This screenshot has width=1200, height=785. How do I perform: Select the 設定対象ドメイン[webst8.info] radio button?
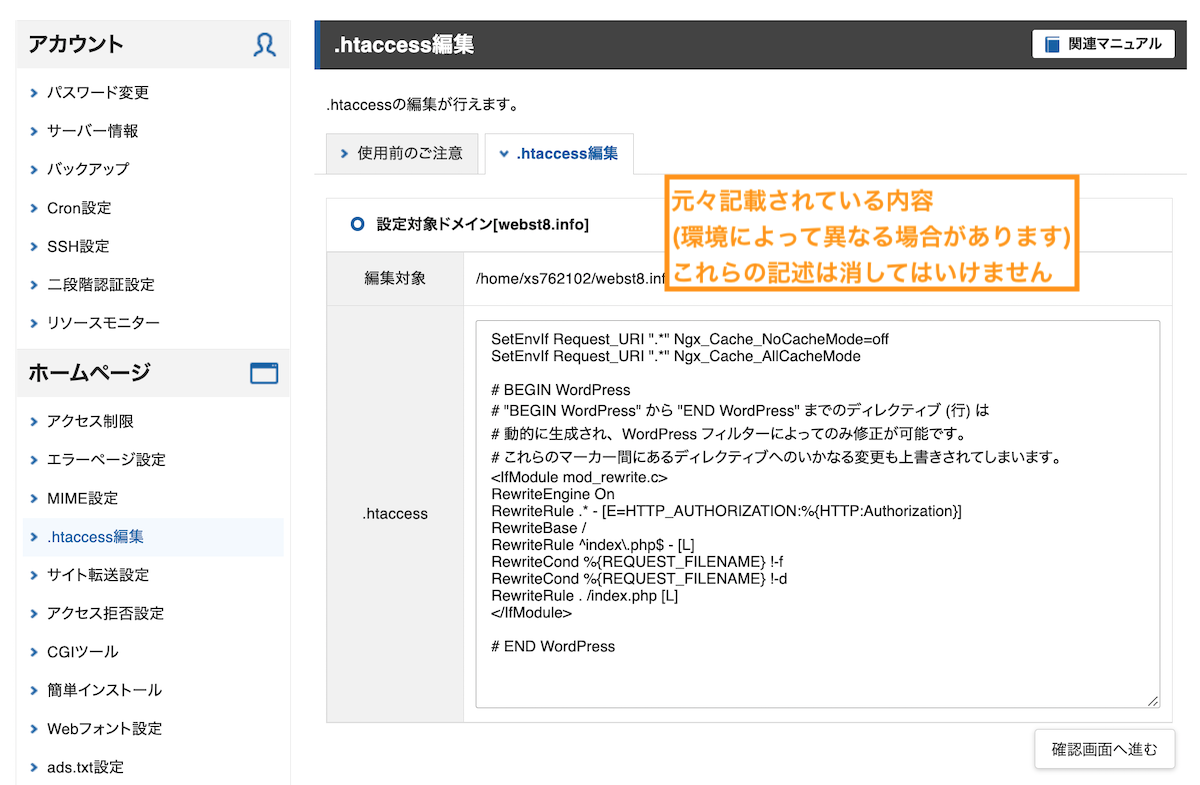click(x=359, y=224)
